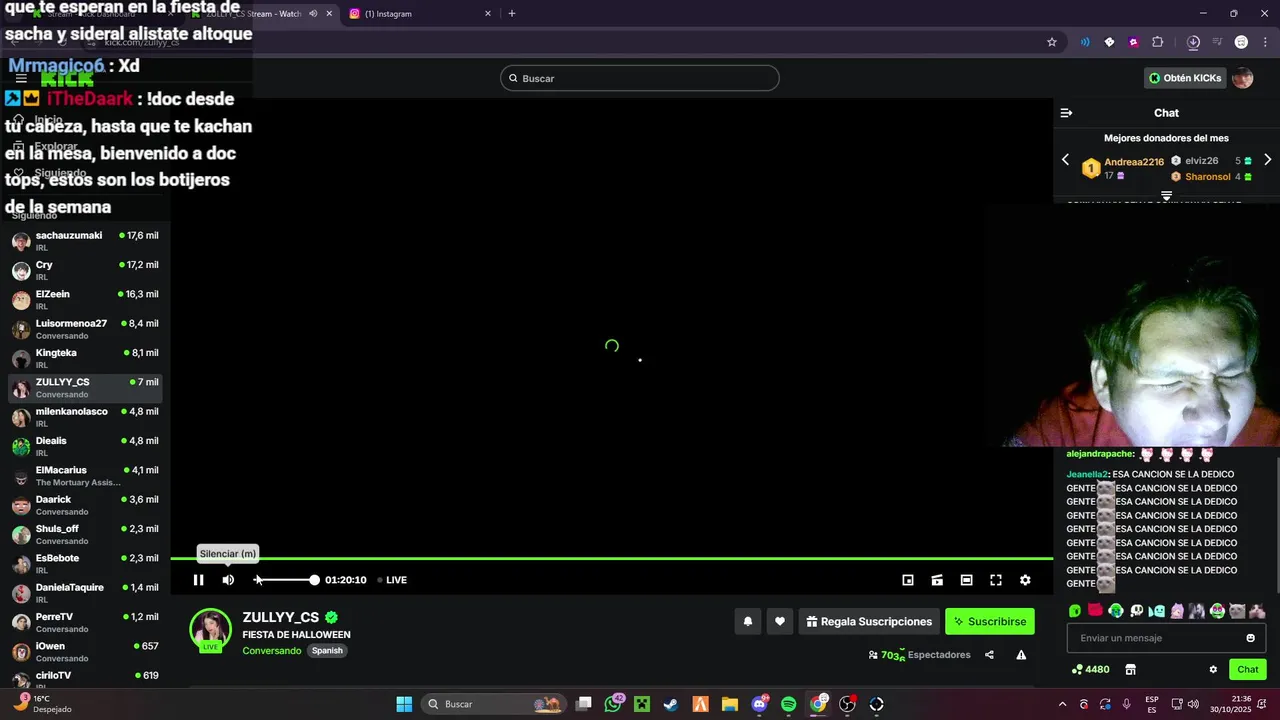Jump to LIVE in the player
The height and width of the screenshot is (720, 1280).
point(392,580)
